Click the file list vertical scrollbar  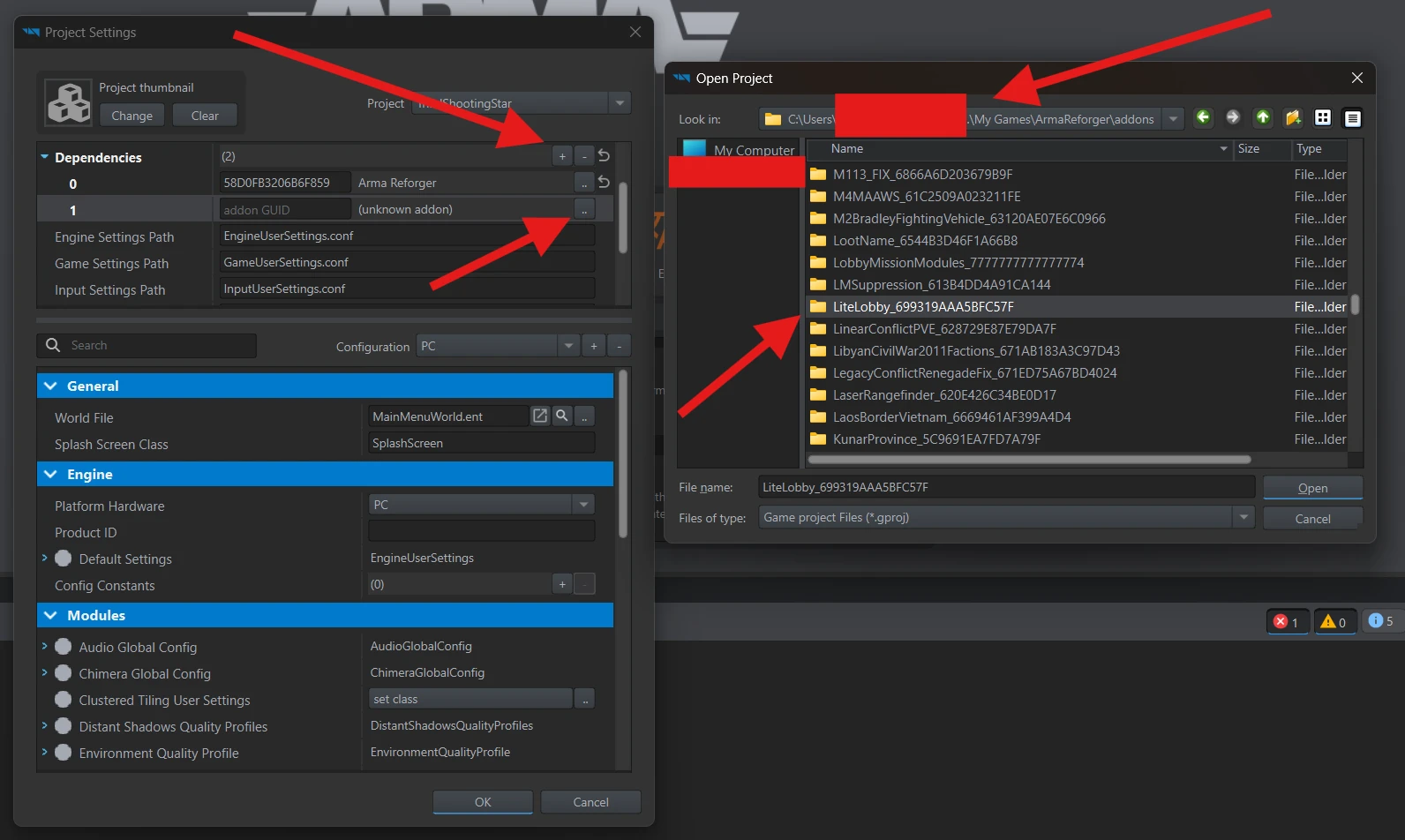click(1355, 304)
